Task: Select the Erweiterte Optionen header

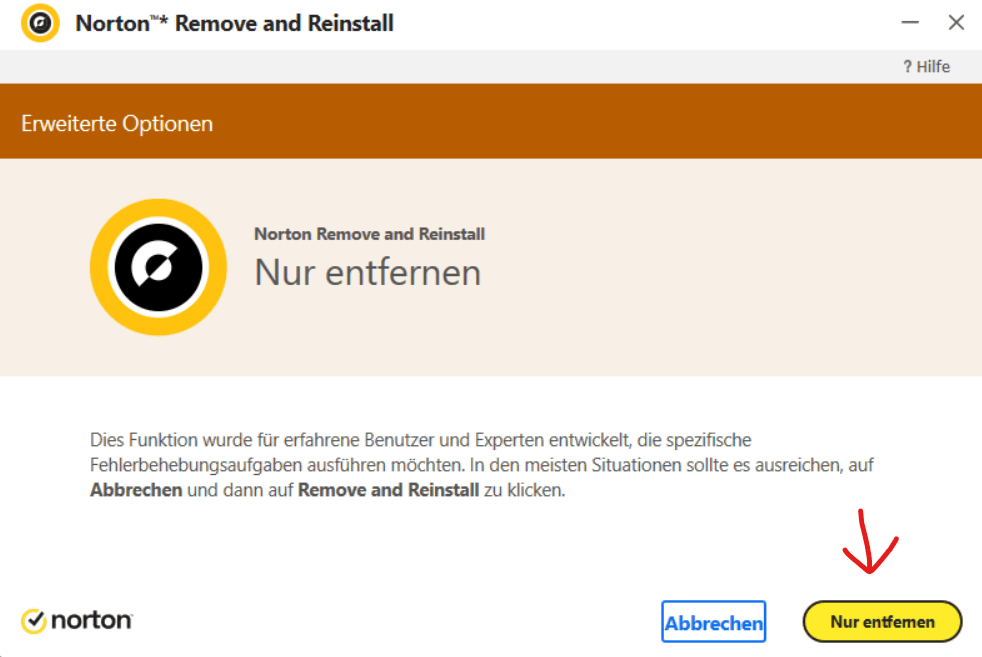Action: [x=117, y=123]
